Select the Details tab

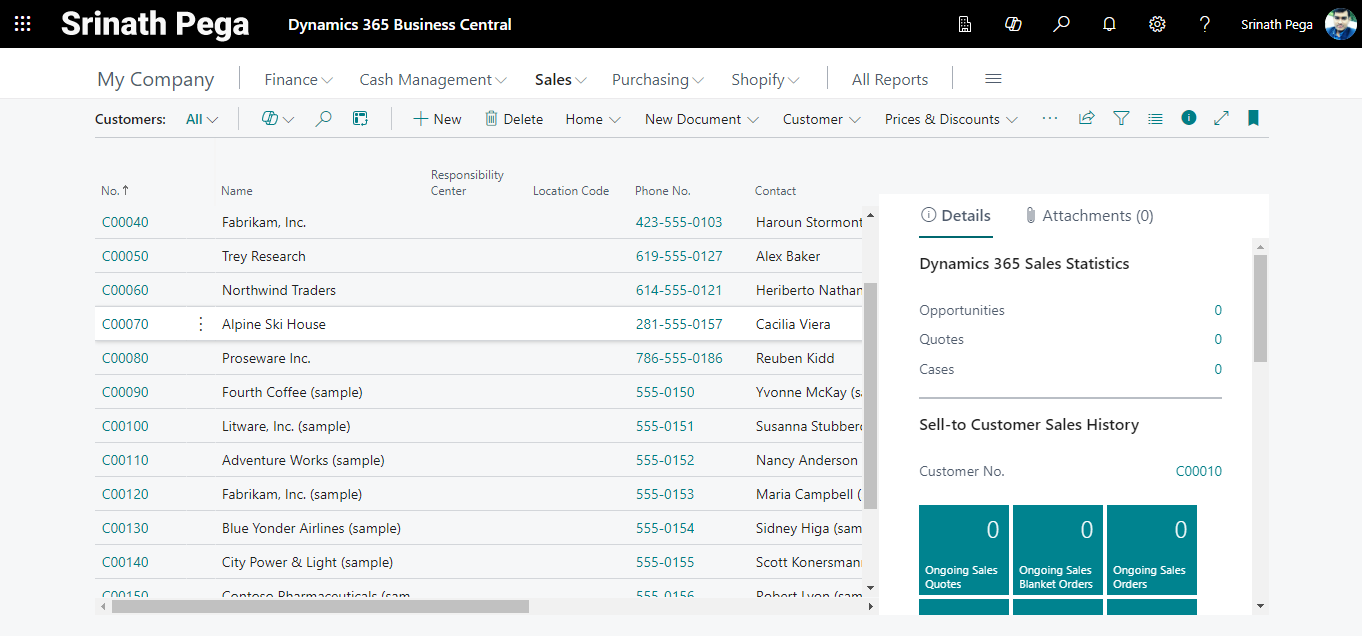pyautogui.click(x=956, y=216)
